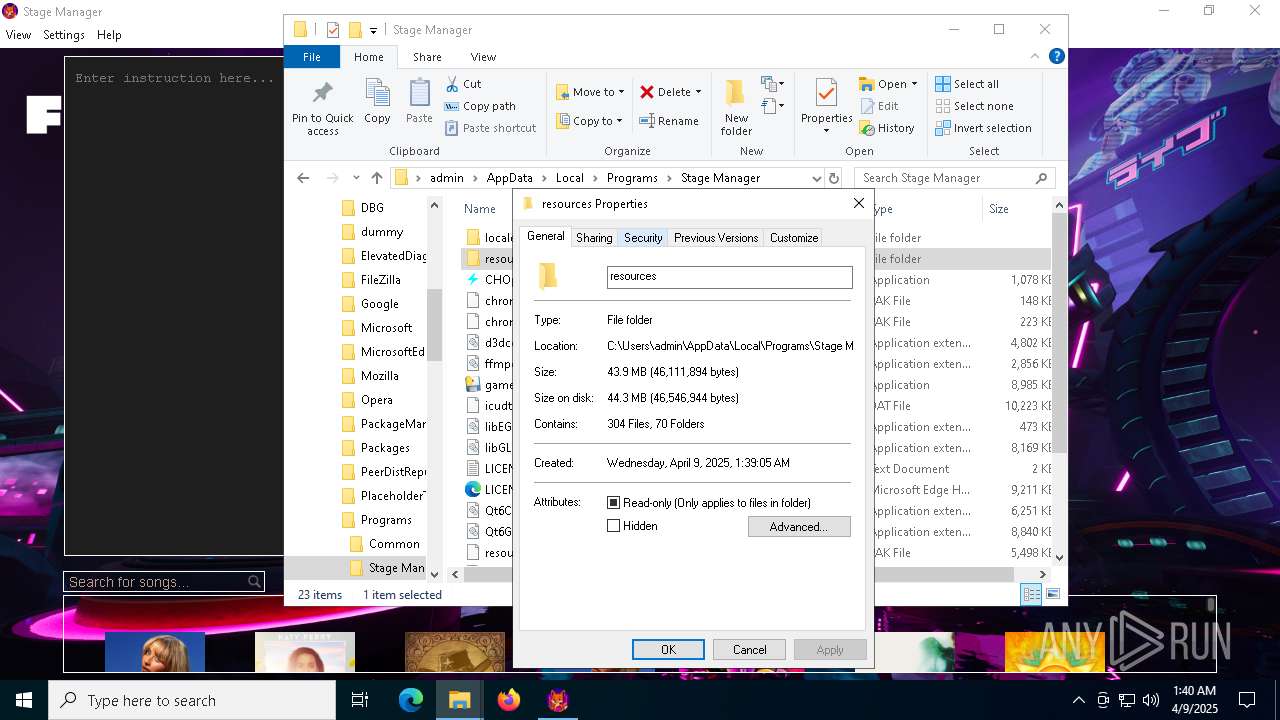Refresh the Stage Manager folder view

833,178
